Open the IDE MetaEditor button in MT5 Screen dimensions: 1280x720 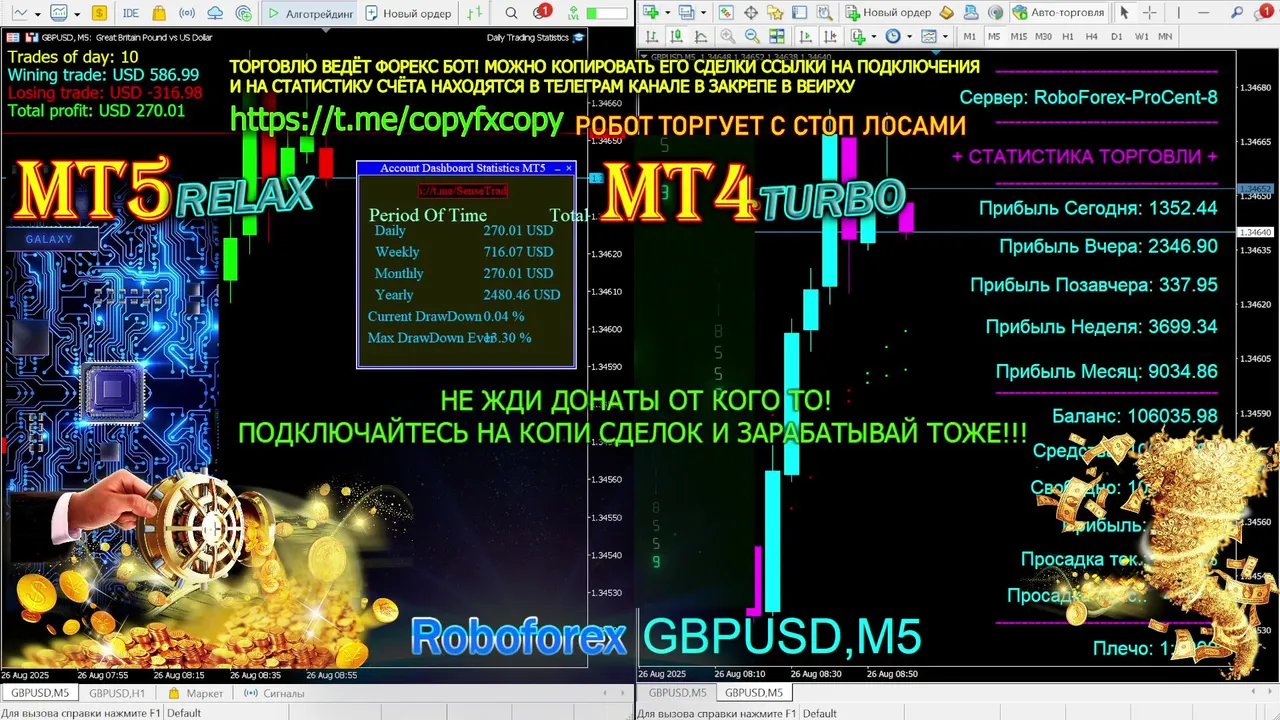(x=131, y=13)
